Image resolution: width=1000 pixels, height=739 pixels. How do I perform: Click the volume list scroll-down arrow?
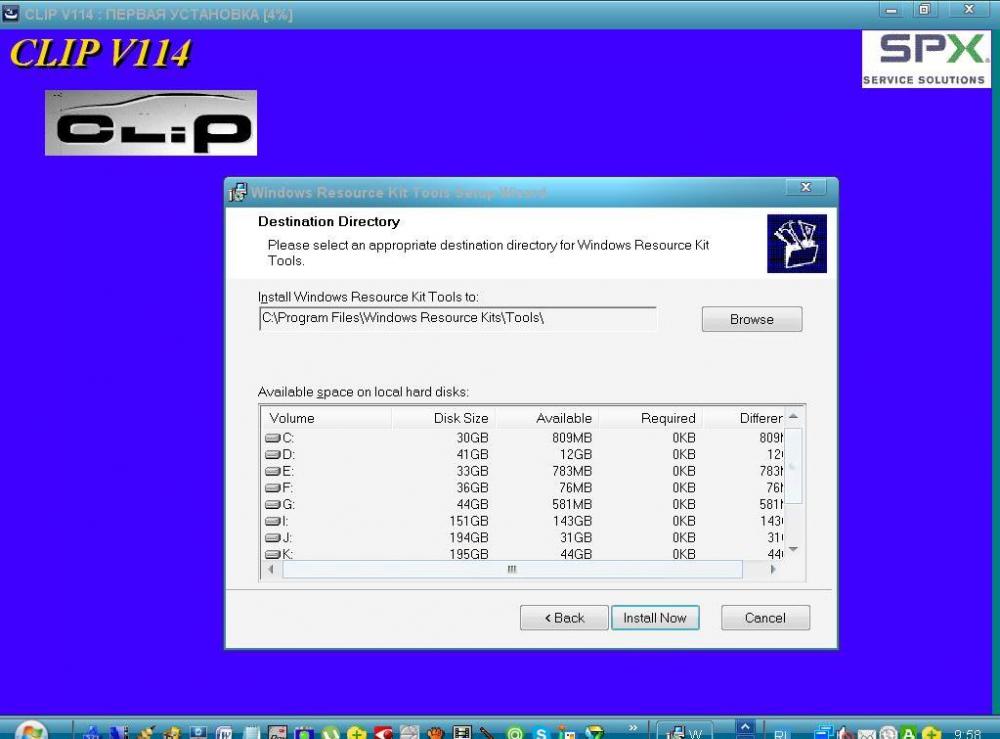(x=793, y=549)
